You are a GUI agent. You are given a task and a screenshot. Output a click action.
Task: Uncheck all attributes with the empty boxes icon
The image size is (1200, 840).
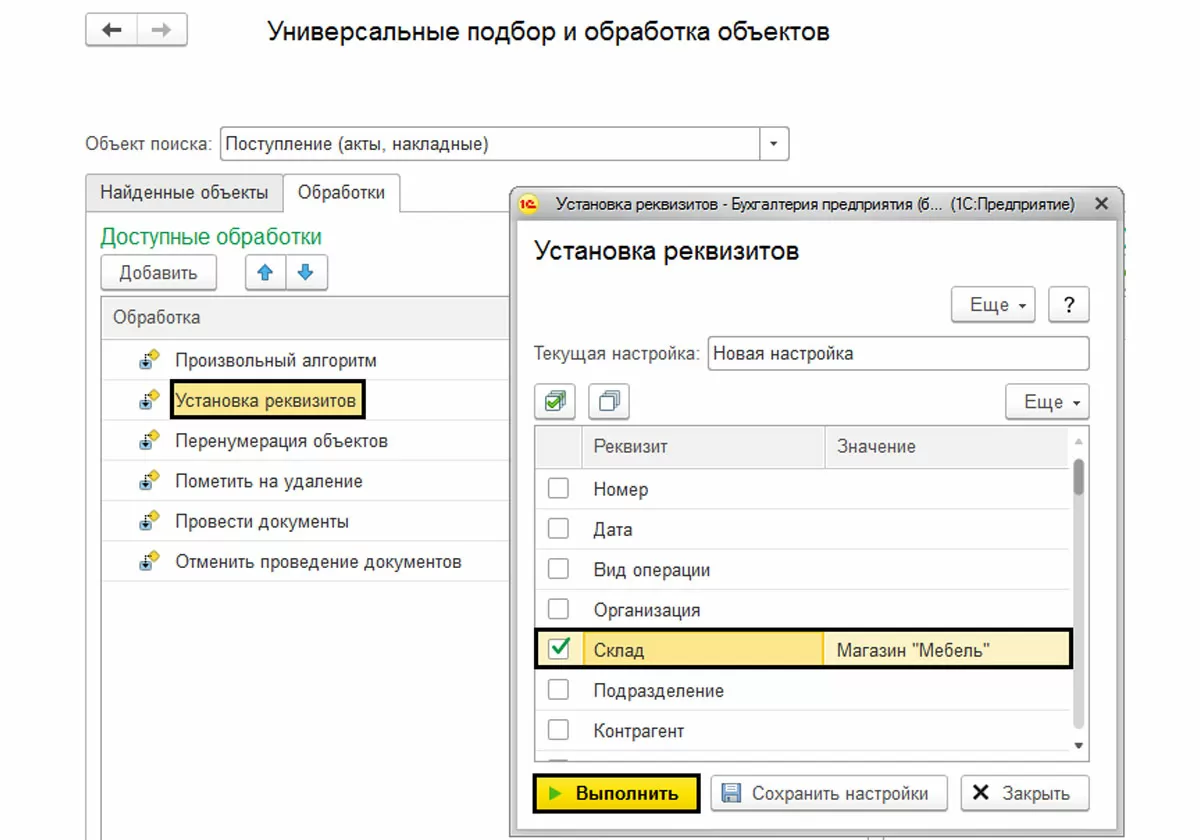(609, 402)
